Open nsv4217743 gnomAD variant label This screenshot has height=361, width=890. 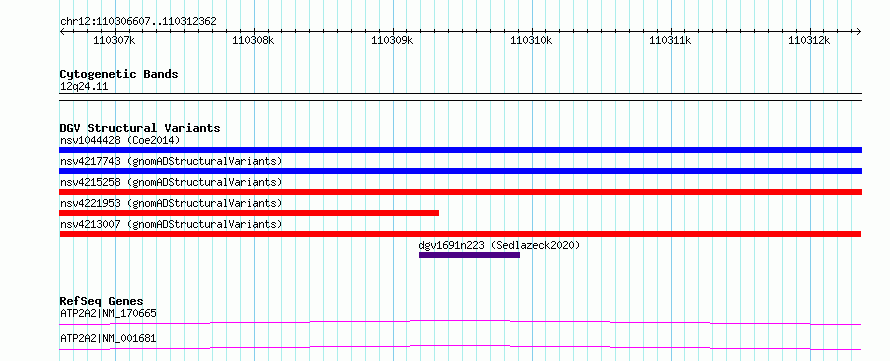[171, 161]
